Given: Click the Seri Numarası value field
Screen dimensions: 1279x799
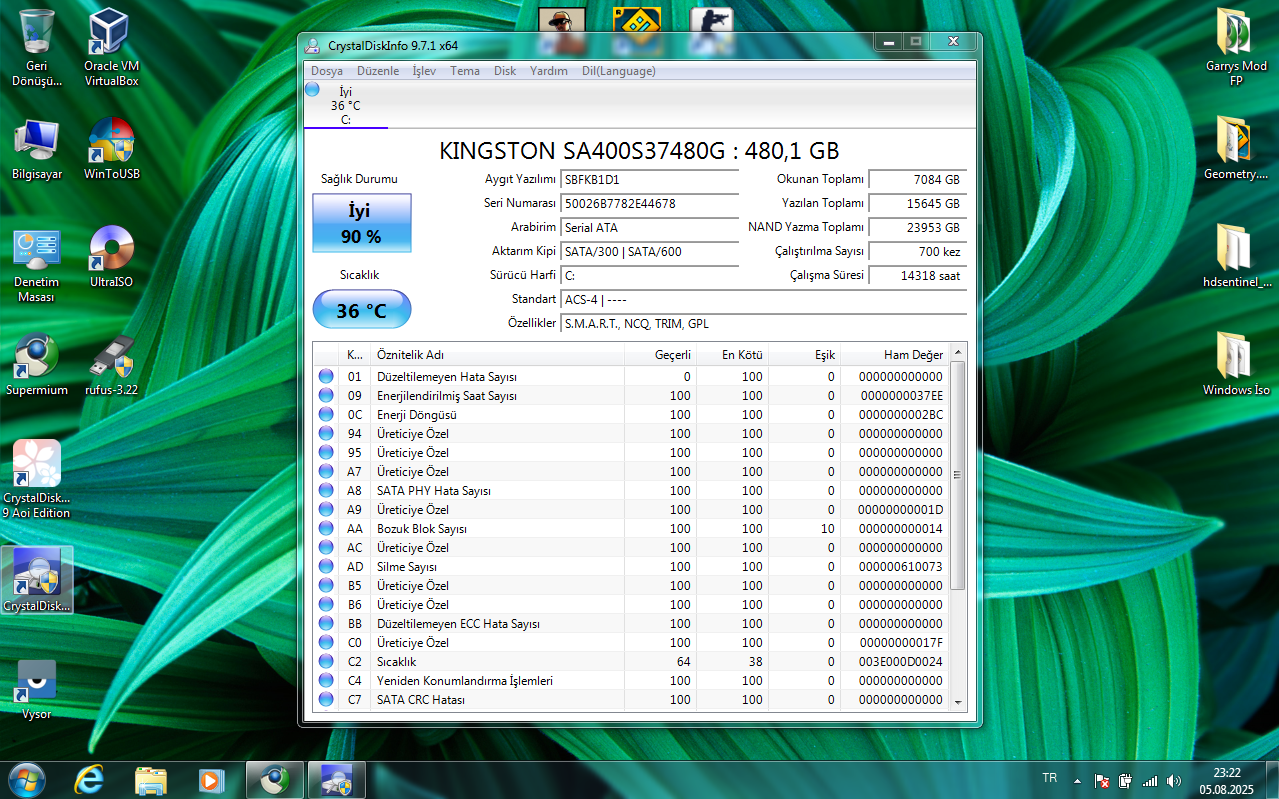Looking at the screenshot, I should pyautogui.click(x=649, y=203).
